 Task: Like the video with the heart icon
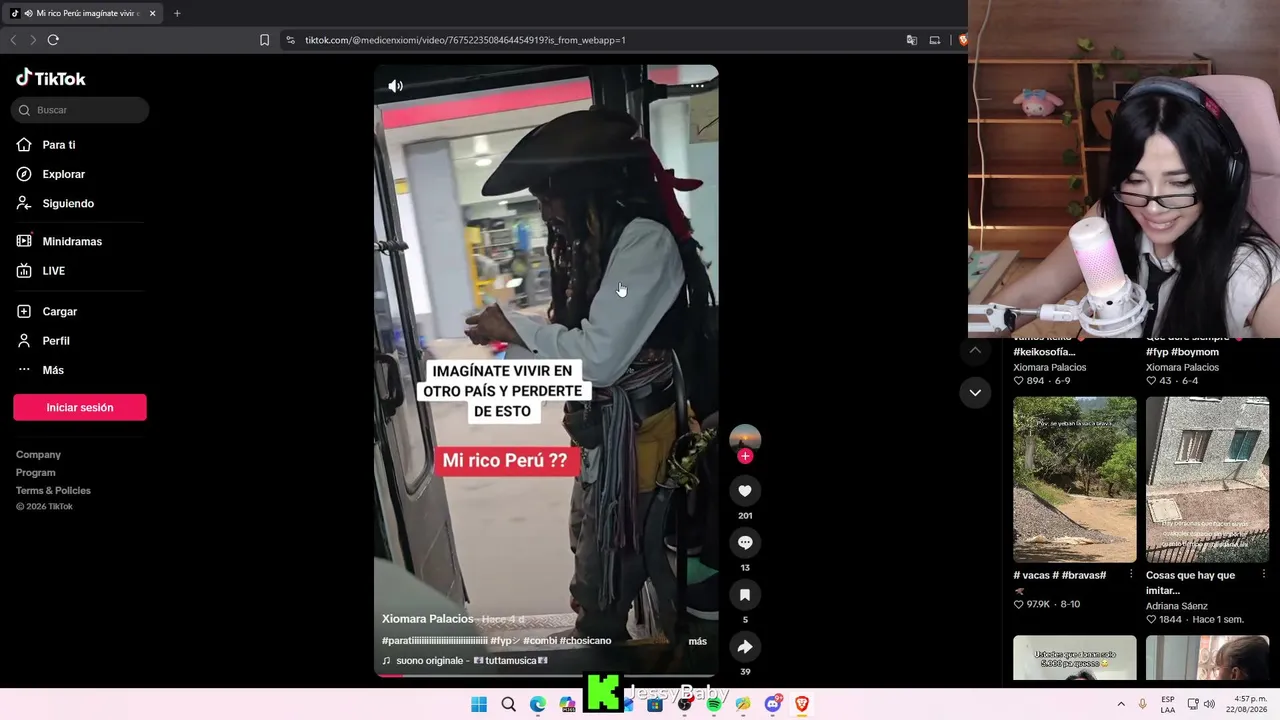[x=745, y=491]
